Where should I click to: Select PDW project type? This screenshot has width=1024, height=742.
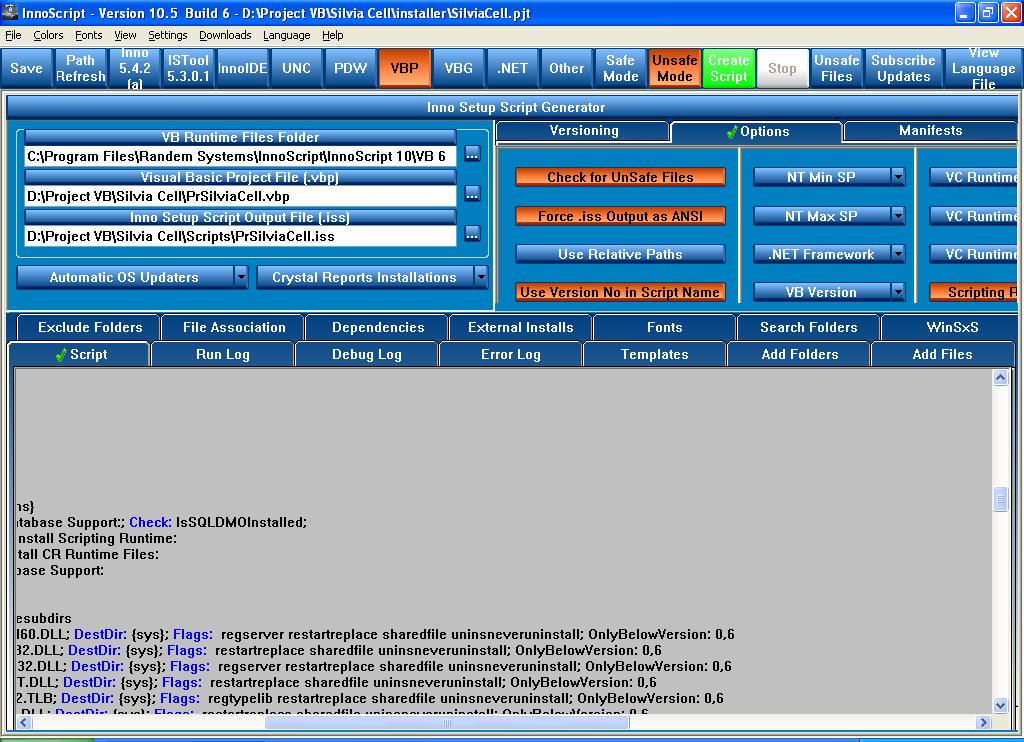click(x=351, y=68)
